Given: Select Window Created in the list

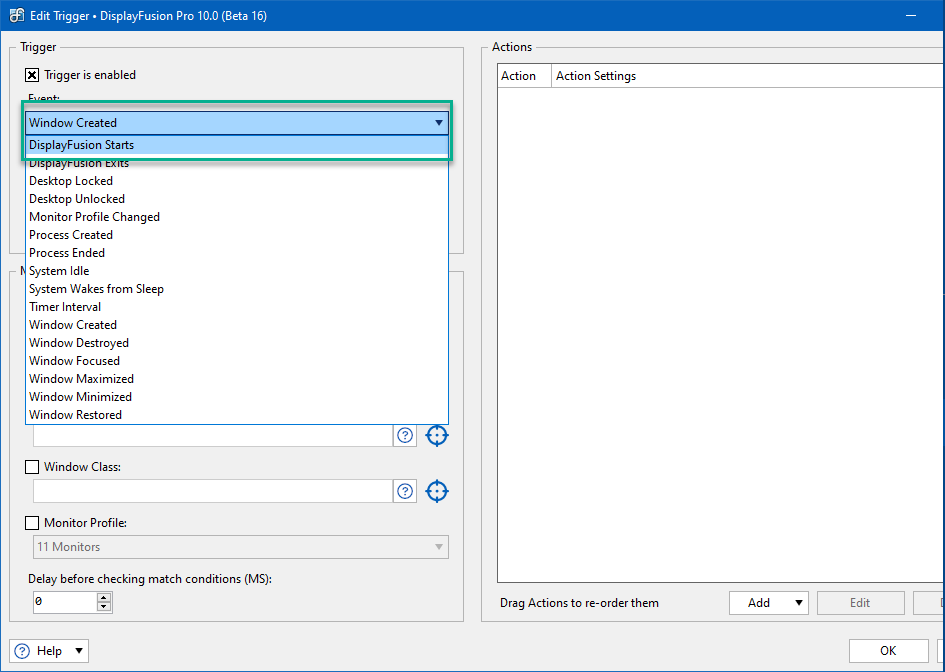Looking at the screenshot, I should pyautogui.click(x=237, y=325).
